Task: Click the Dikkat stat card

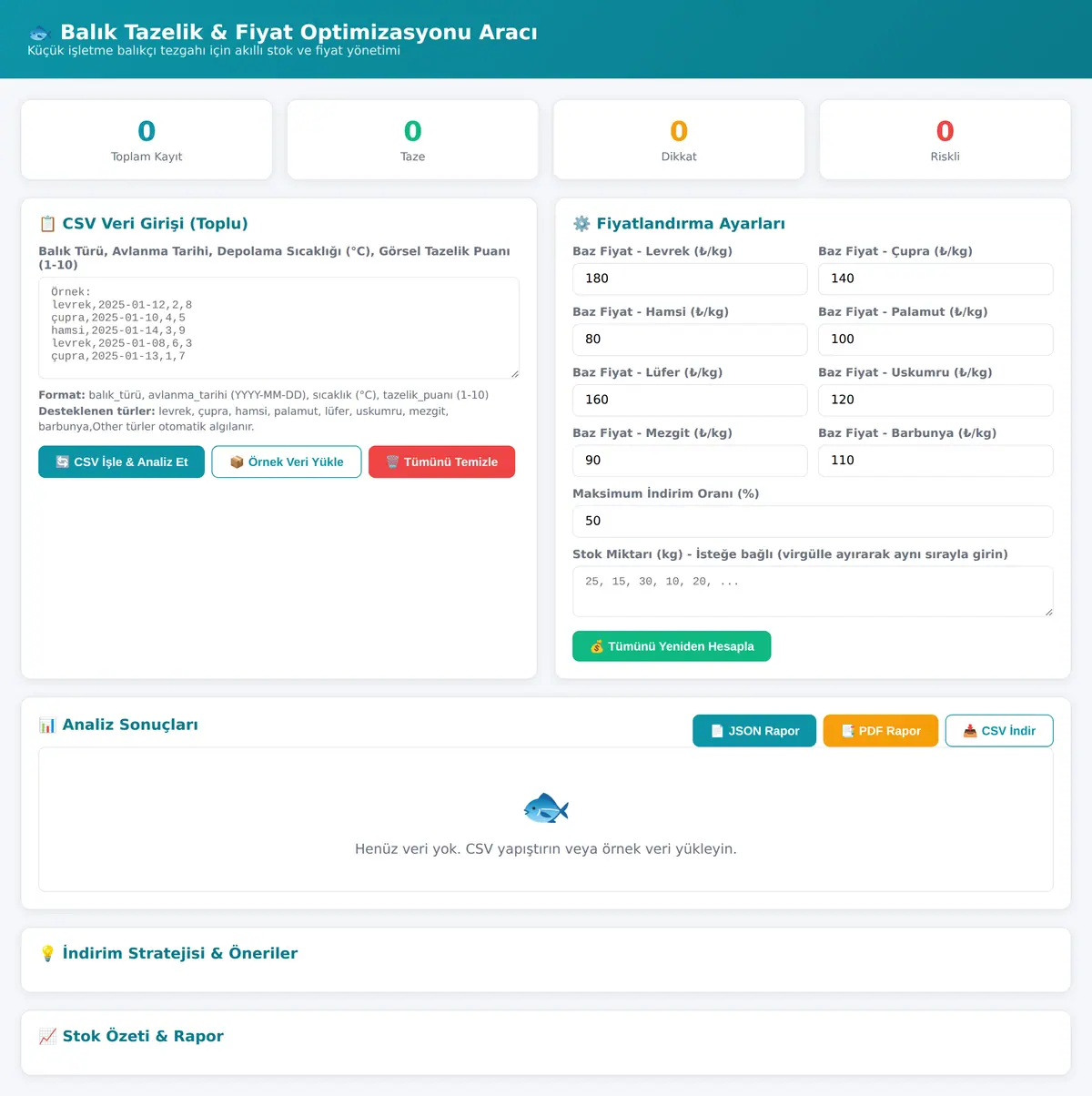Action: click(679, 140)
